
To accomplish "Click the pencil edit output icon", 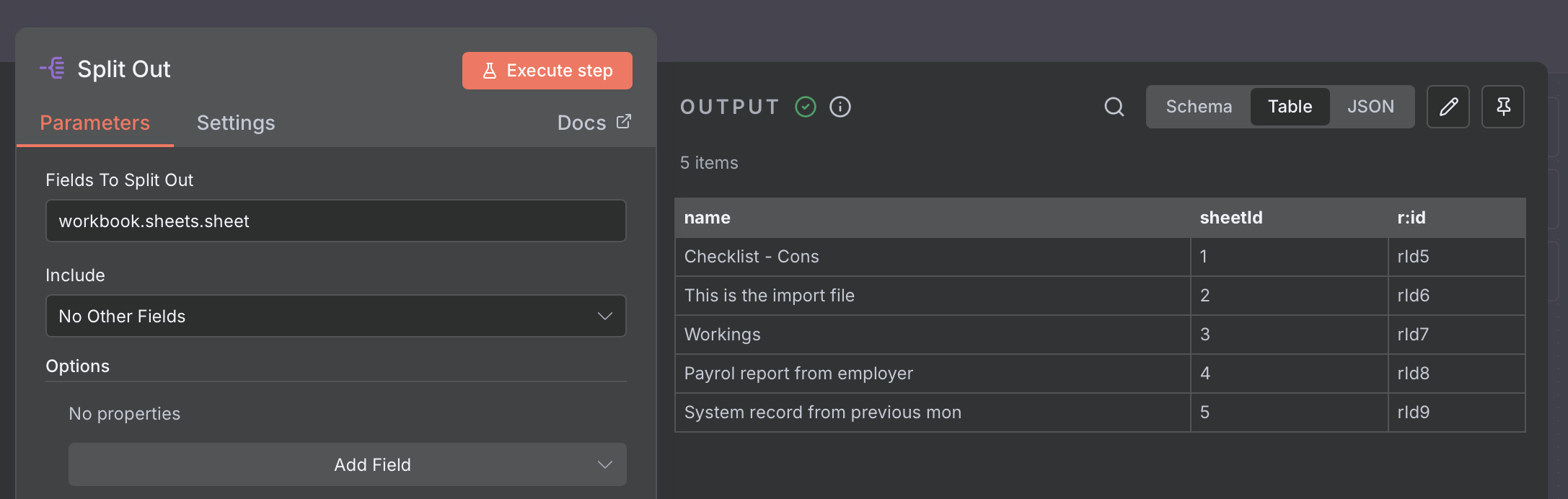I will click(1448, 107).
